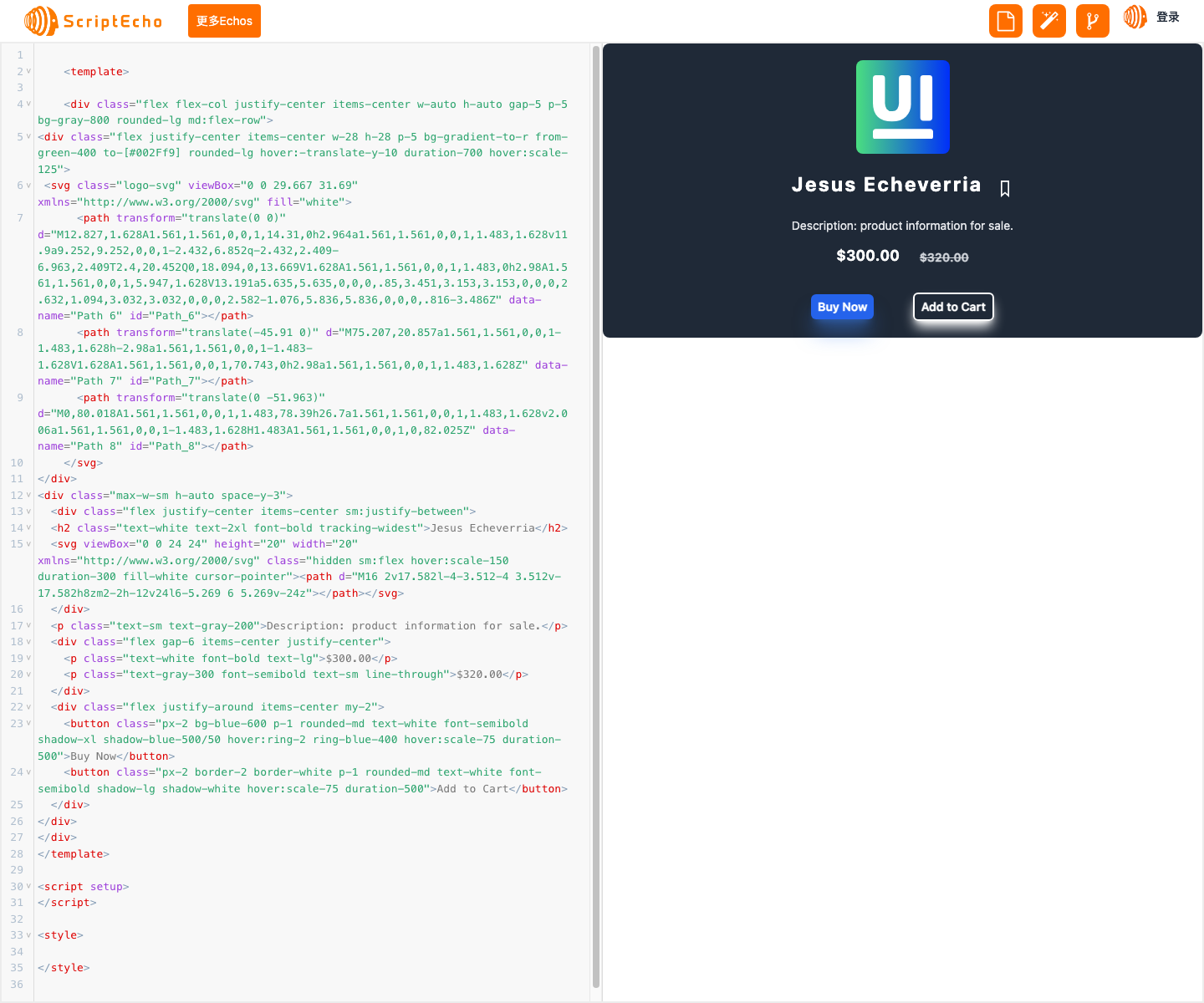Image resolution: width=1204 pixels, height=1003 pixels.
Task: Collapse the fold arrow at line 33
Action: pyautogui.click(x=28, y=934)
